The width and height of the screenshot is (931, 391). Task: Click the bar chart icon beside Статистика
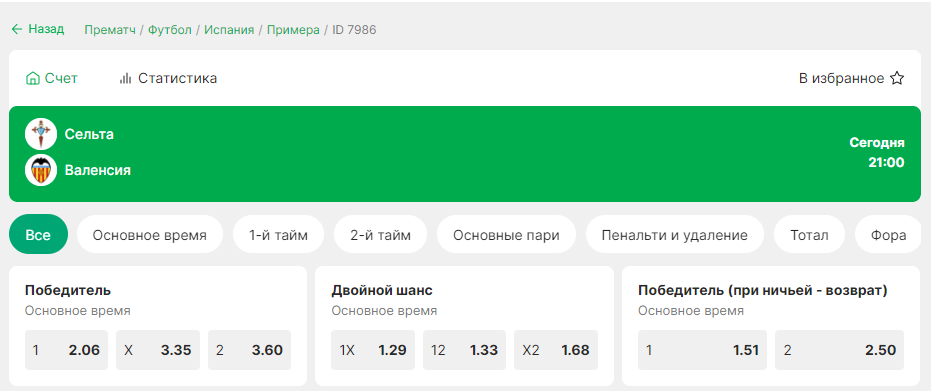[125, 78]
